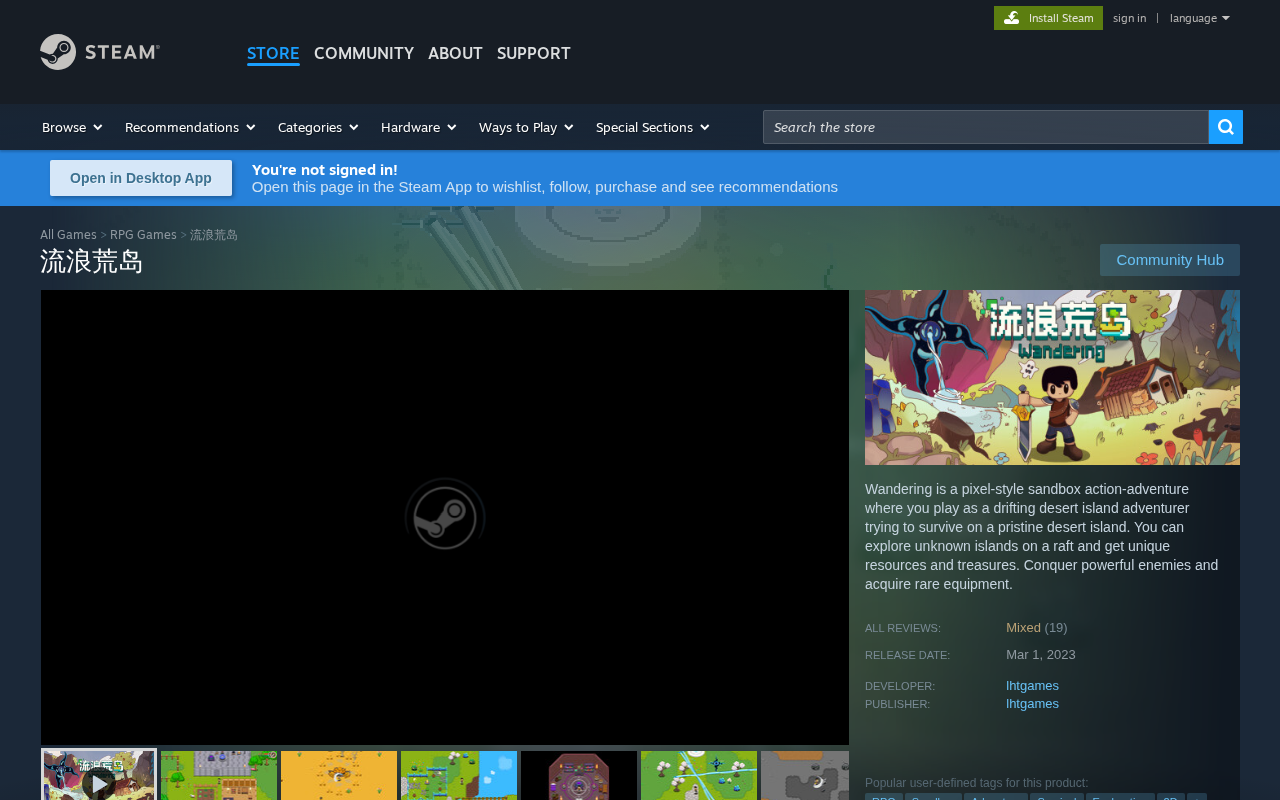Click the main video player area
The width and height of the screenshot is (1280, 800).
[x=445, y=517]
